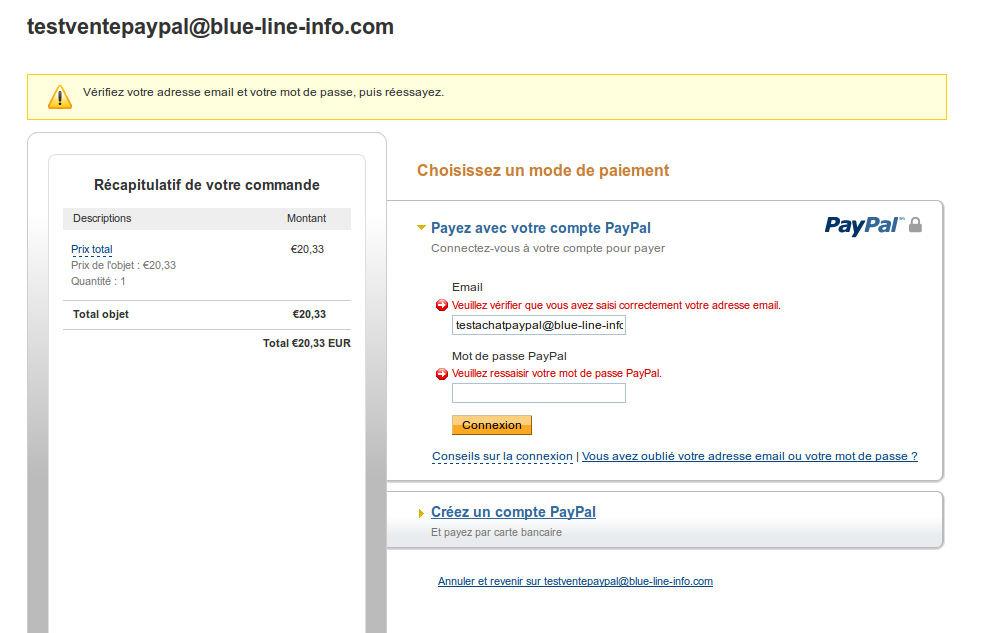982x633 pixels.
Task: Open the "Conseils sur la connexion" link
Action: coord(502,456)
